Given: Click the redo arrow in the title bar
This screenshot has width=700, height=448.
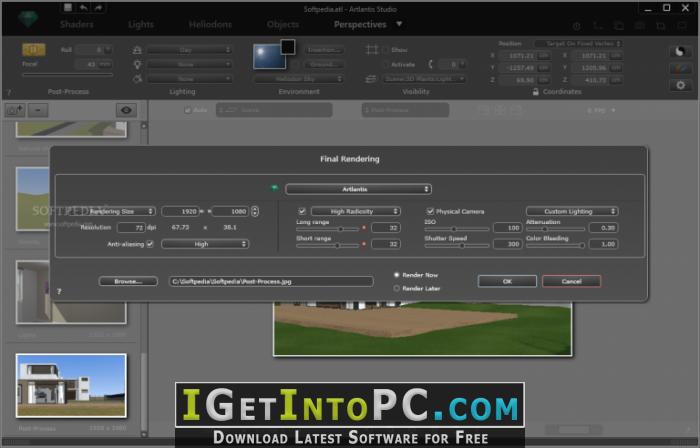Looking at the screenshot, I should click(x=98, y=8).
